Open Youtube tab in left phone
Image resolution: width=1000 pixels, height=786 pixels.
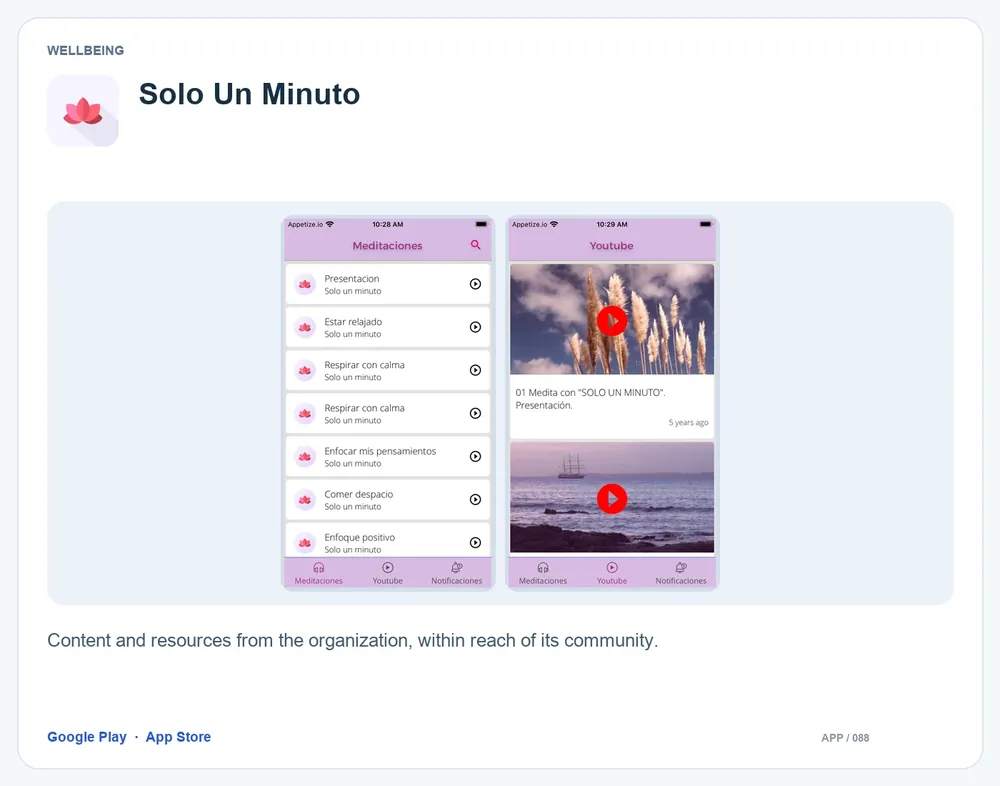[x=388, y=574]
